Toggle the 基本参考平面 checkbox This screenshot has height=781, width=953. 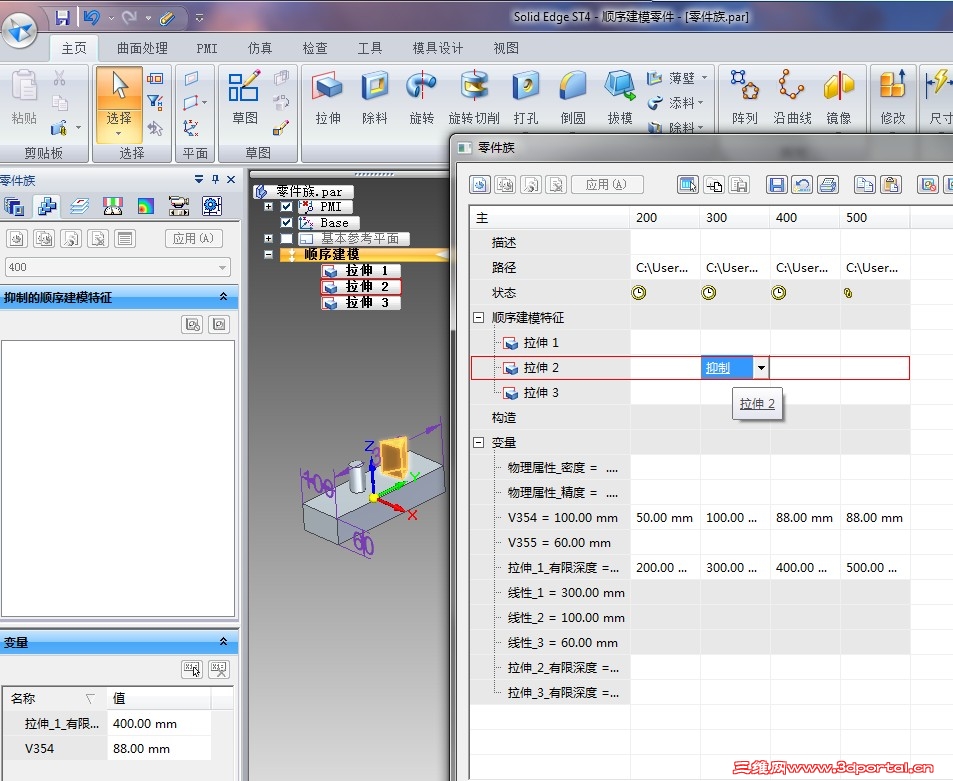286,238
